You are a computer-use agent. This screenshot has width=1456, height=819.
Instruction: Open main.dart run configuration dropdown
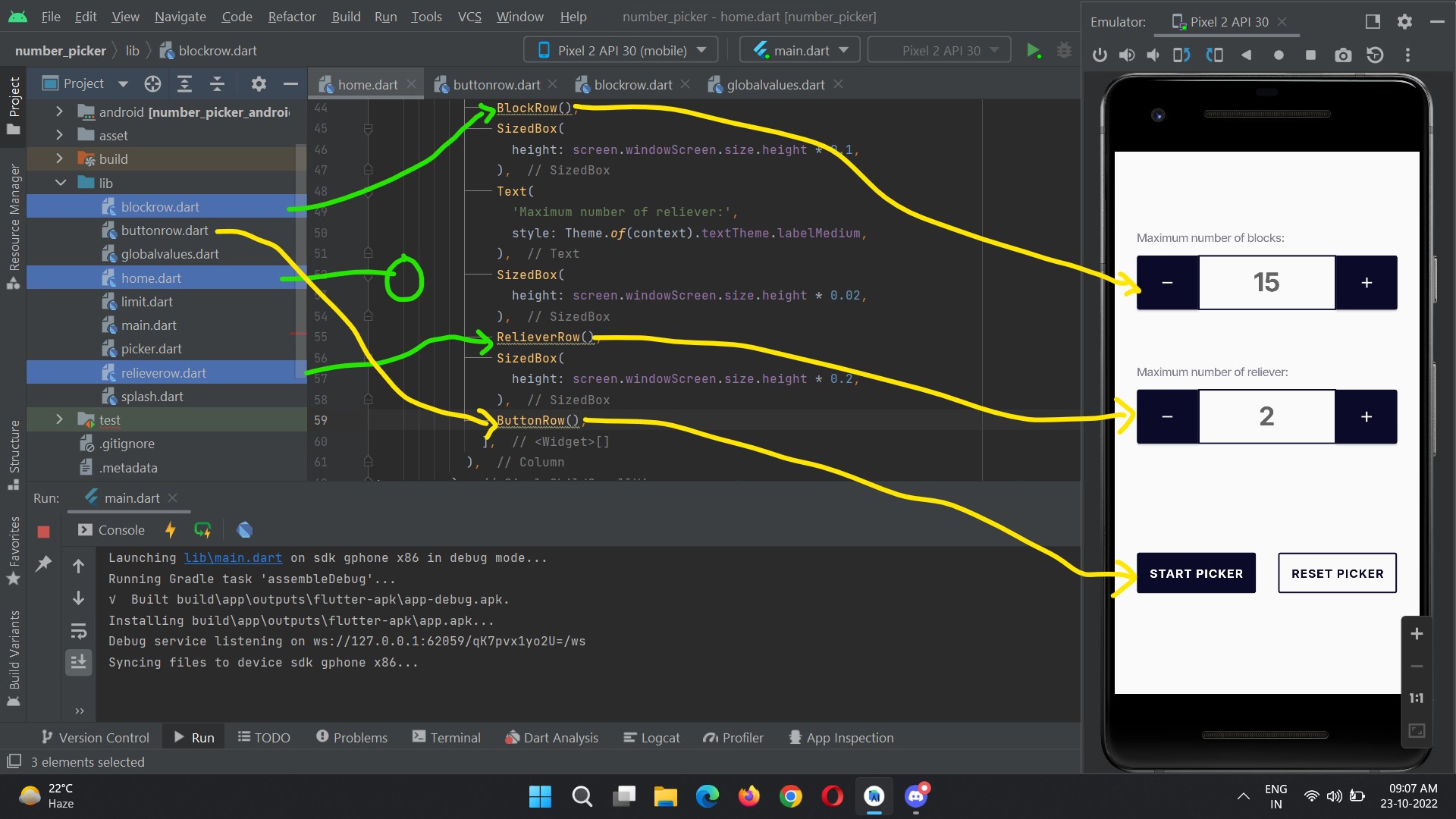(799, 50)
